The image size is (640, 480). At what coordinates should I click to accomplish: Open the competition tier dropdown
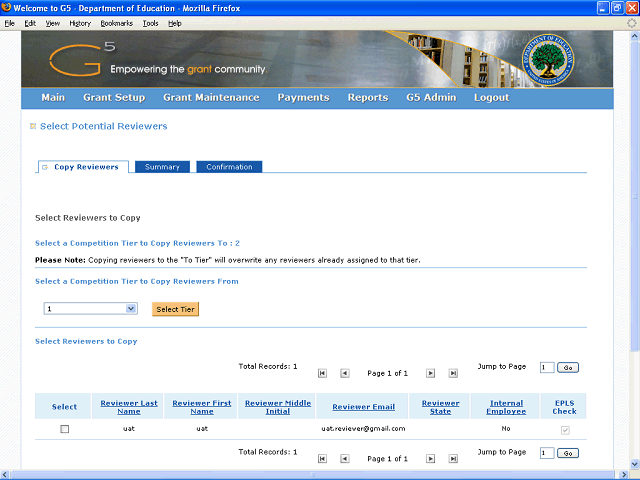click(x=90, y=309)
